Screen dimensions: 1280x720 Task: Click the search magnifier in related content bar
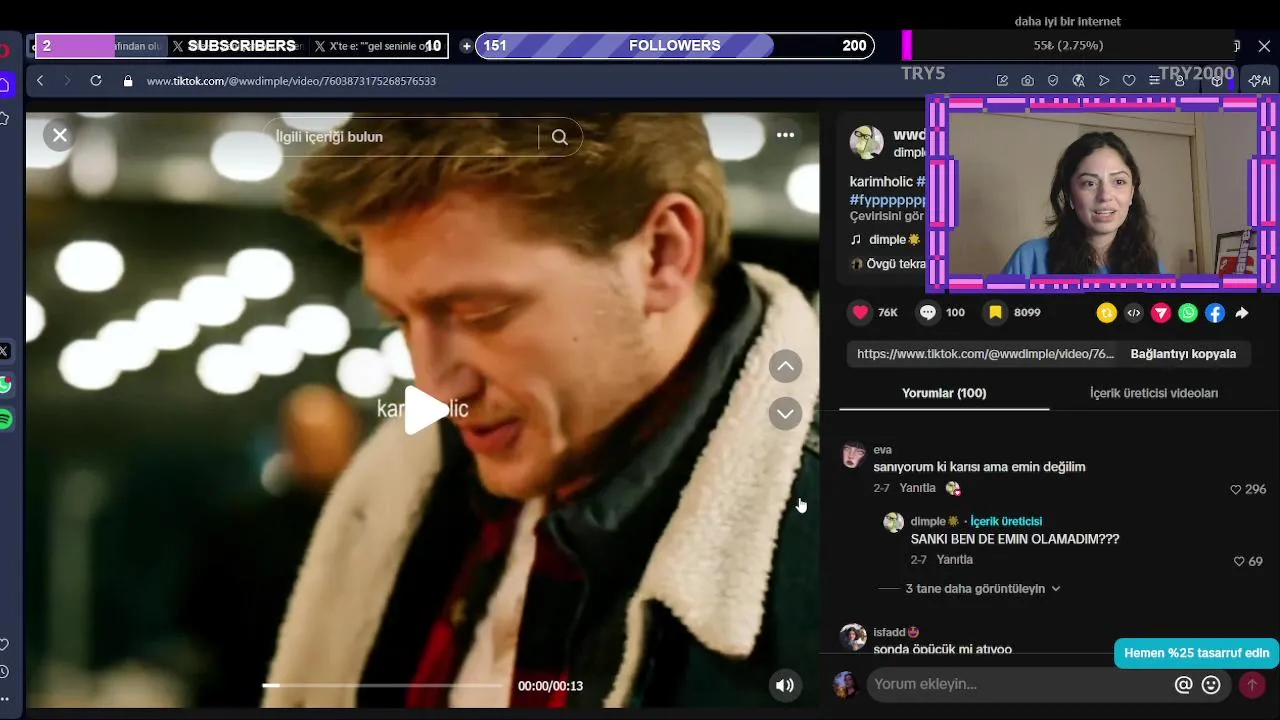[x=560, y=137]
